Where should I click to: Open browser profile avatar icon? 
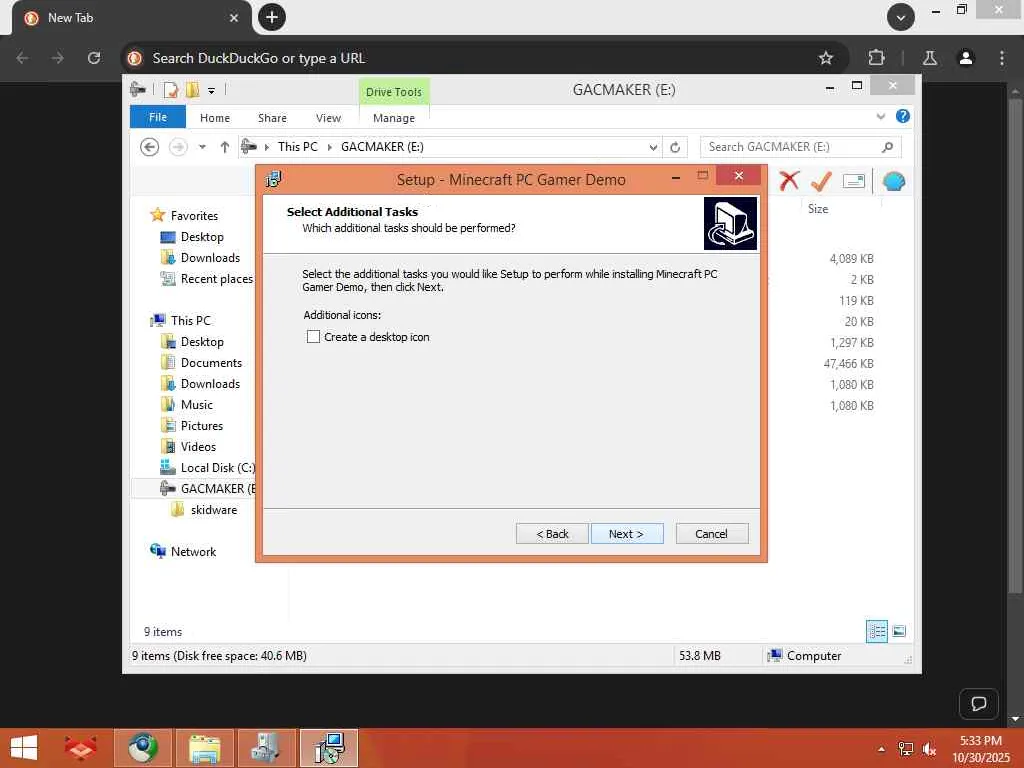pos(965,58)
